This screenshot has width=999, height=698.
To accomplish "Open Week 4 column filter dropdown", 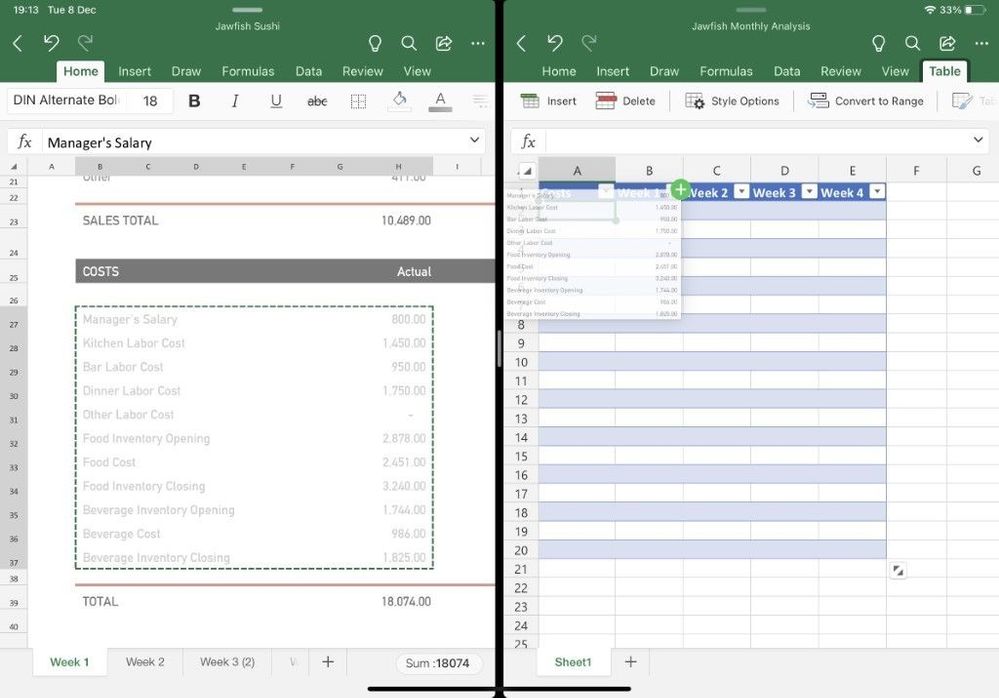I will (877, 192).
